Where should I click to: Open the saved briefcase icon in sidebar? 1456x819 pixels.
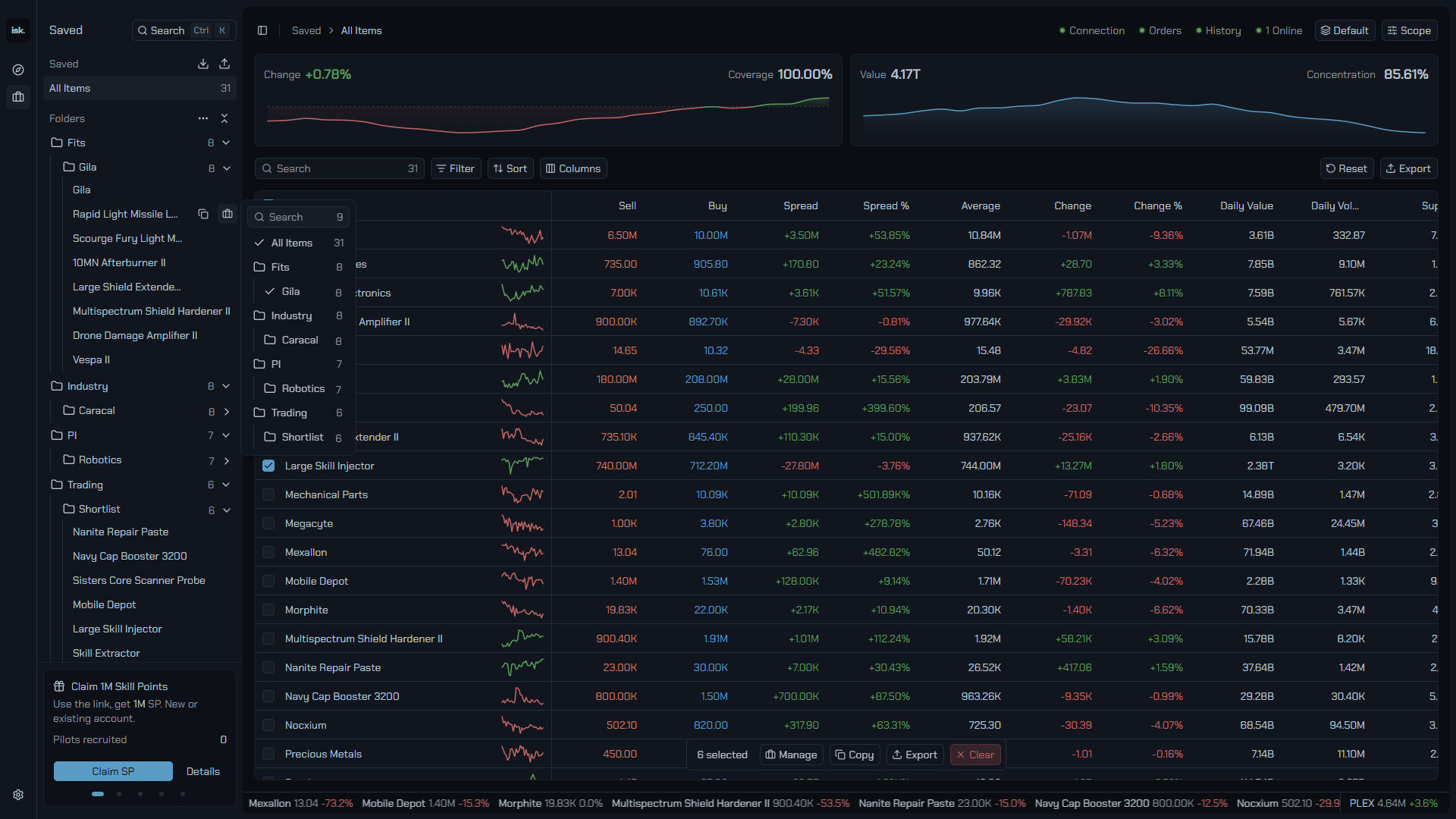(x=18, y=97)
